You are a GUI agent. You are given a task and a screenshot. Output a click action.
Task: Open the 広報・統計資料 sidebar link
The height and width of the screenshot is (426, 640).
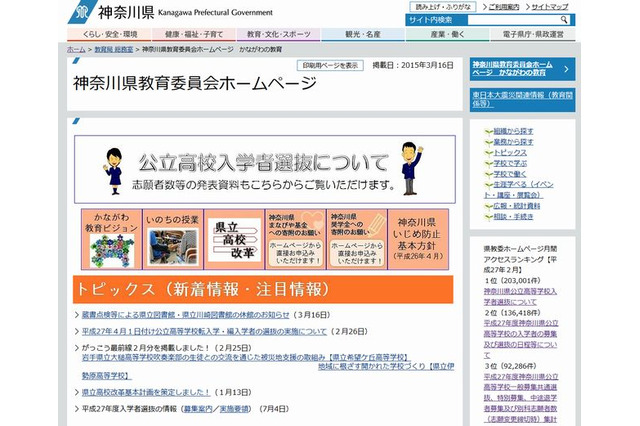point(516,206)
